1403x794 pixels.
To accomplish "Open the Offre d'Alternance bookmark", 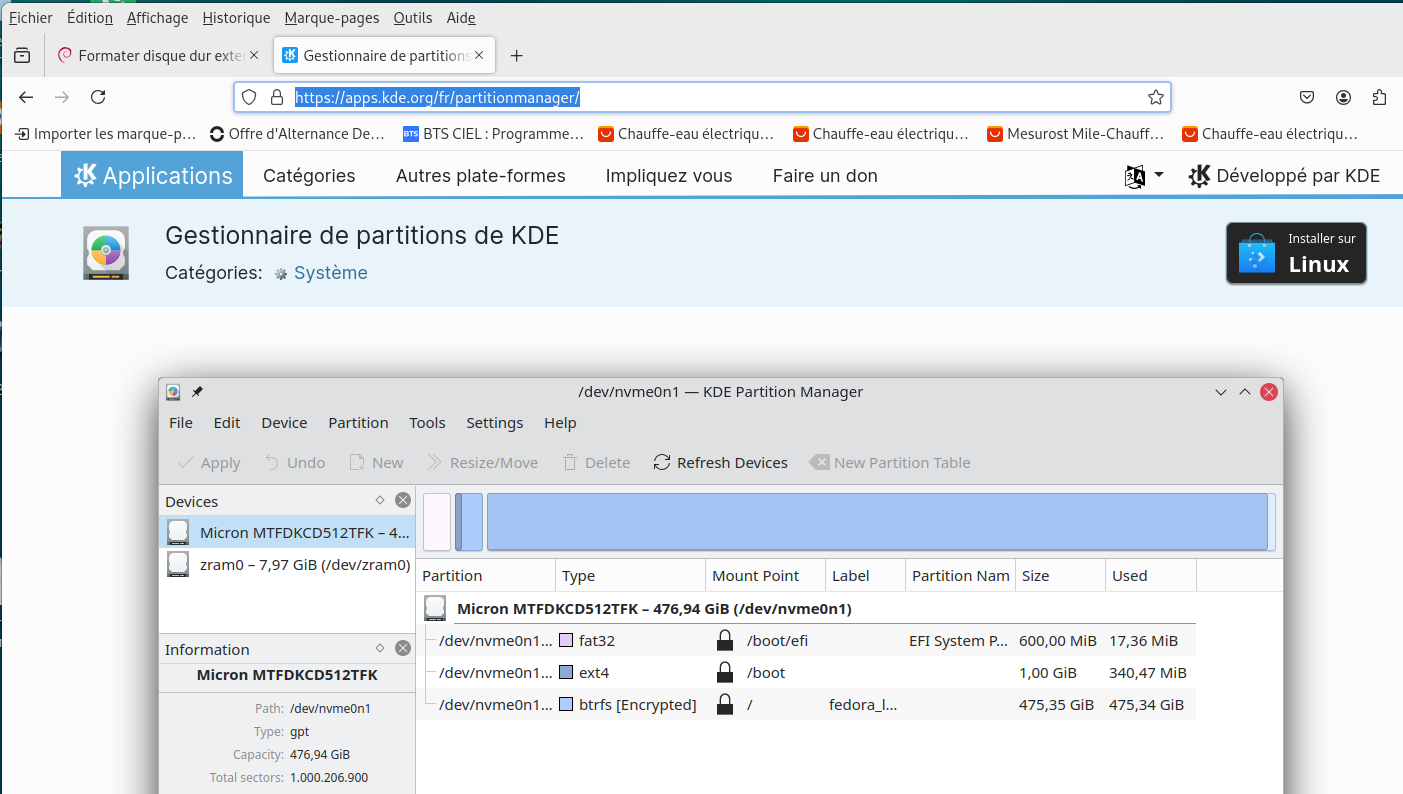I will pos(297,133).
